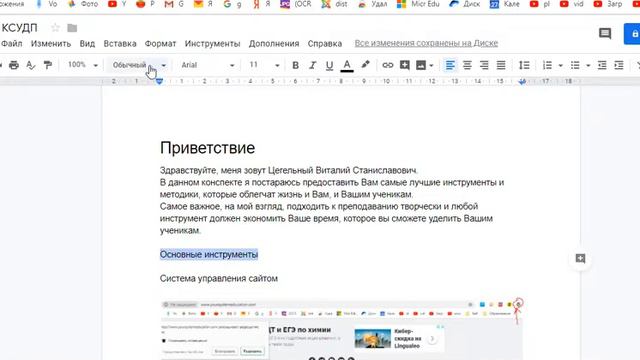Add a comment from the toolbar icon
This screenshot has height=360, width=640.
(404, 65)
